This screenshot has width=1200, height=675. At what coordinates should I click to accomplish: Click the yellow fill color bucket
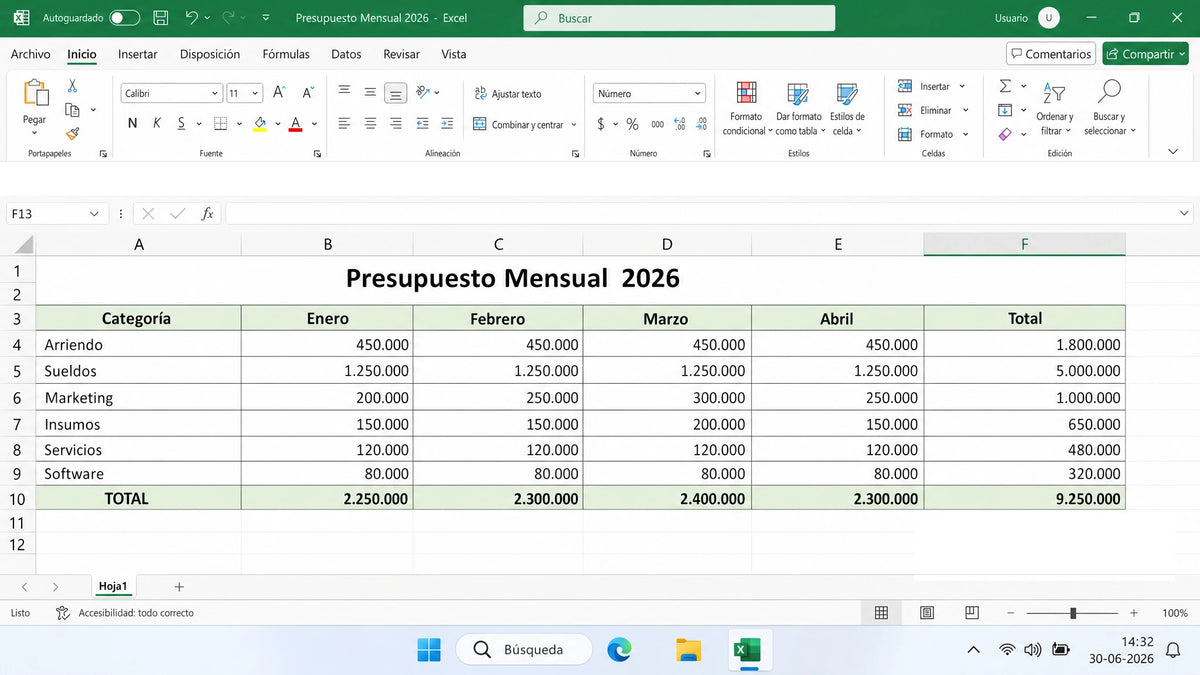[260, 124]
